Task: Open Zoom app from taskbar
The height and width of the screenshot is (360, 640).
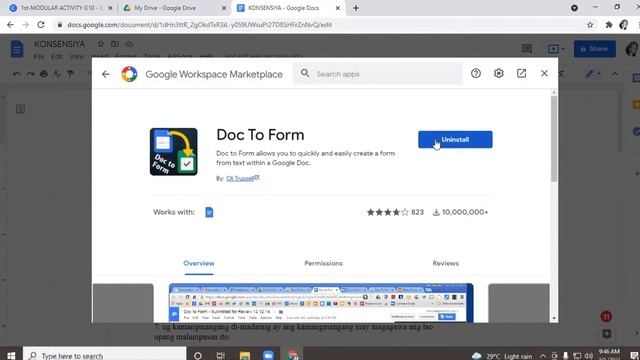Action: pos(269,356)
